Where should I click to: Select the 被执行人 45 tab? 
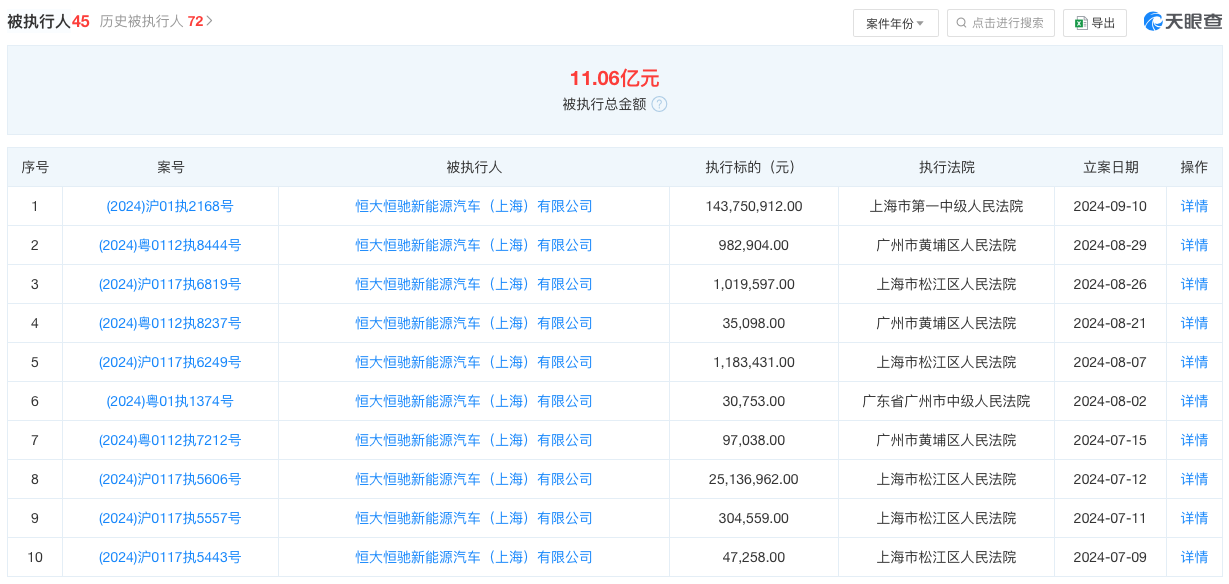[x=49, y=21]
